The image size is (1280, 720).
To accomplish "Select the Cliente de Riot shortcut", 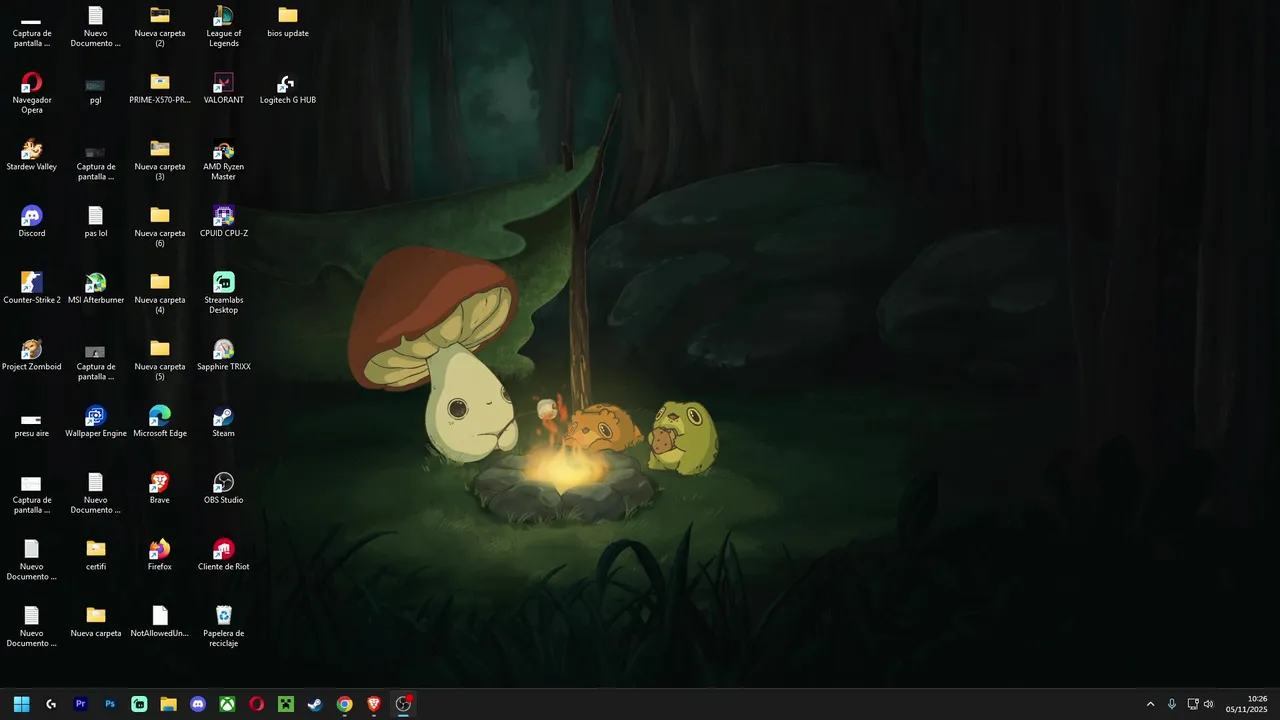I will (x=224, y=555).
